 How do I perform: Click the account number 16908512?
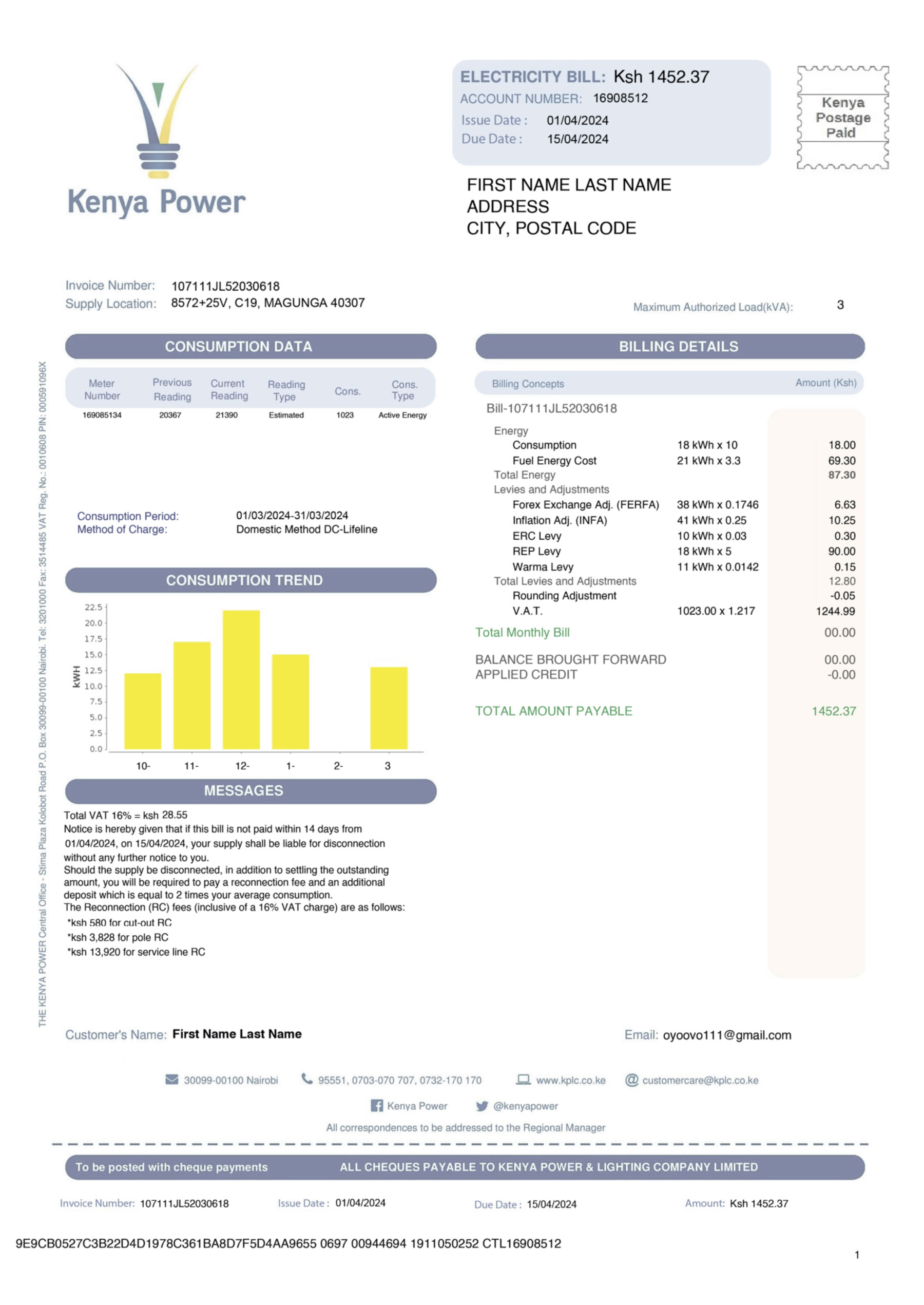620,98
